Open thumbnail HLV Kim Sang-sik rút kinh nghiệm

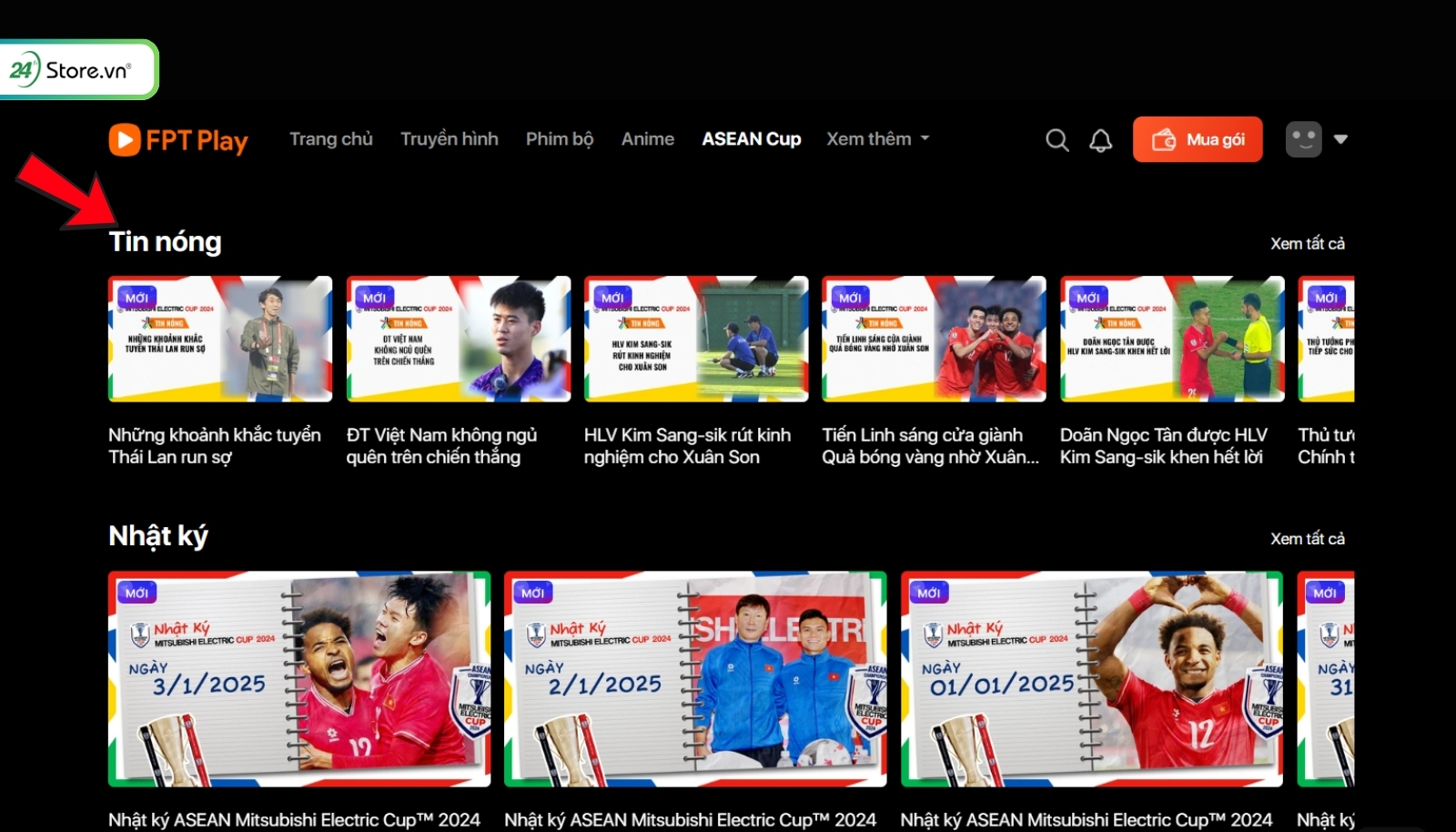pyautogui.click(x=696, y=339)
